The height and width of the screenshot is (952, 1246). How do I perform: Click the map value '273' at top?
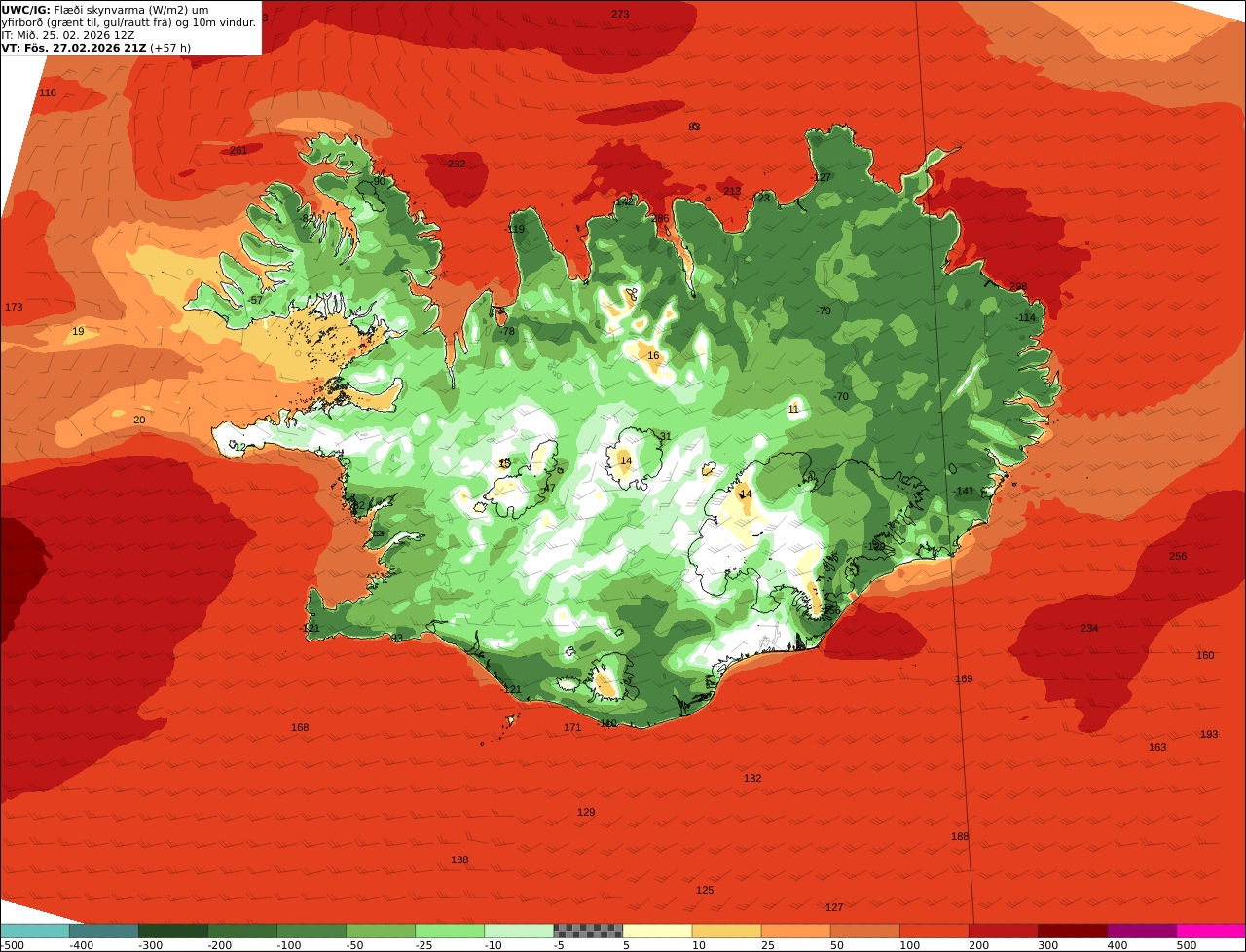click(620, 14)
